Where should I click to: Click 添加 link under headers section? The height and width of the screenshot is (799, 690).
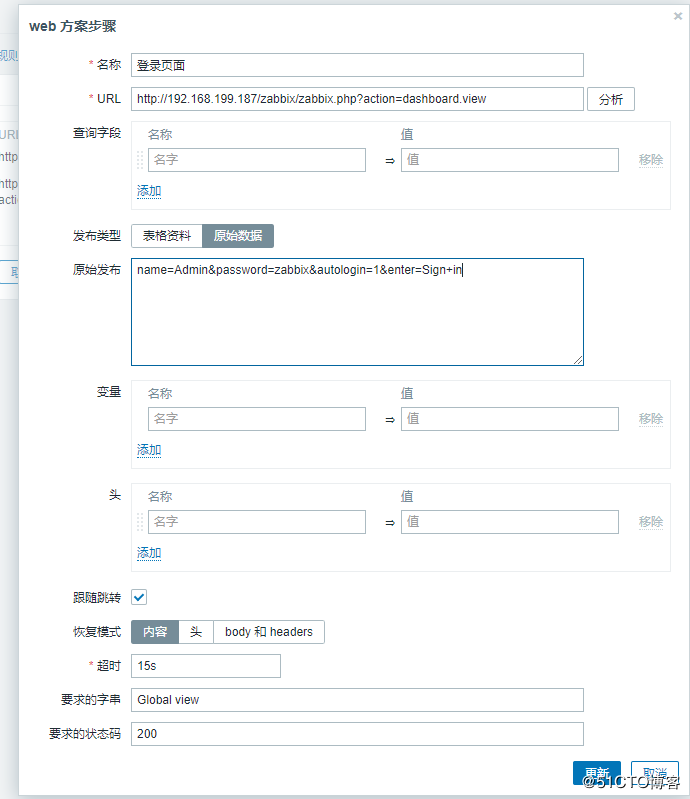click(149, 553)
